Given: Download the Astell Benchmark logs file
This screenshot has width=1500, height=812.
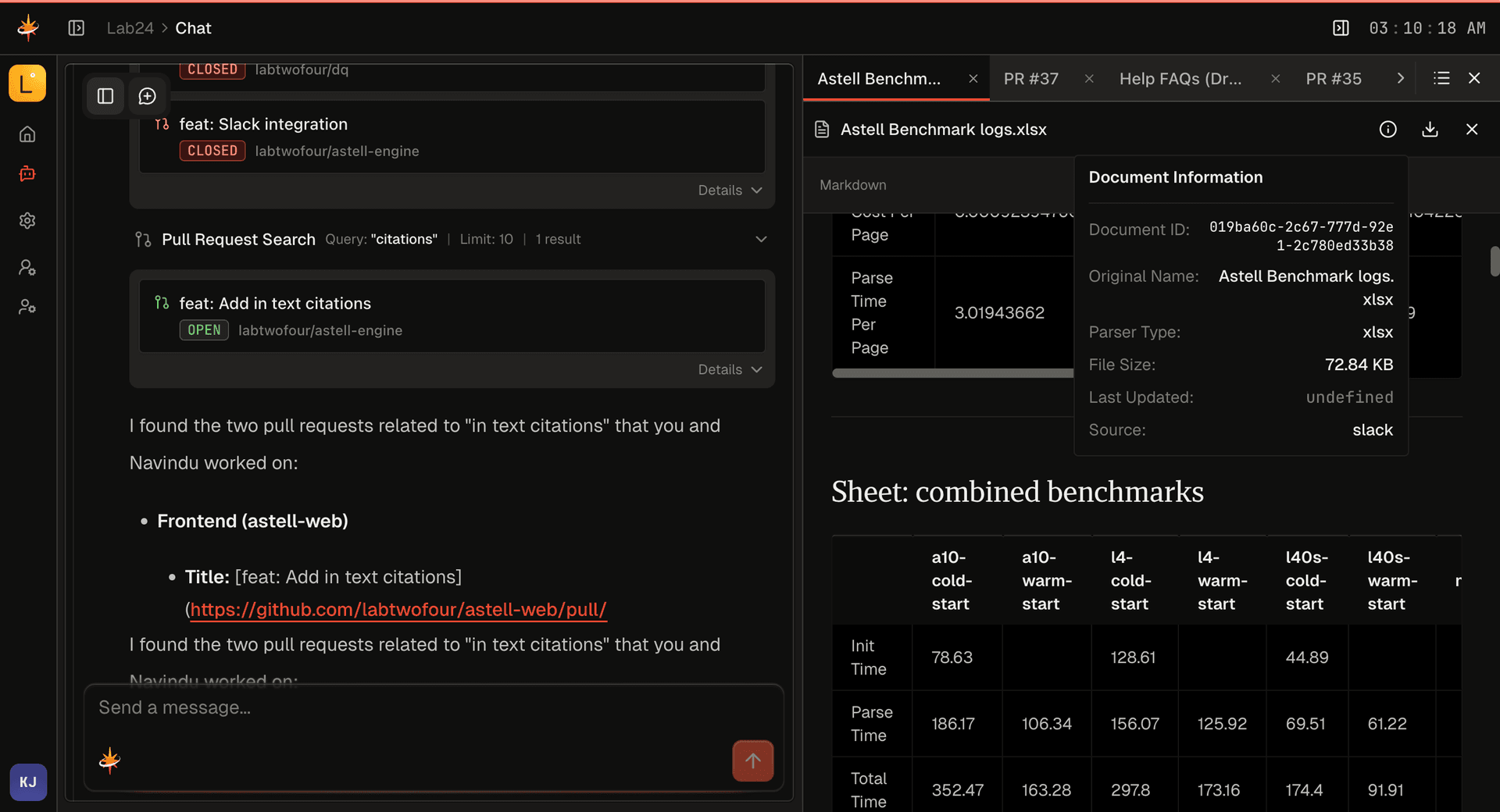Looking at the screenshot, I should coord(1430,130).
